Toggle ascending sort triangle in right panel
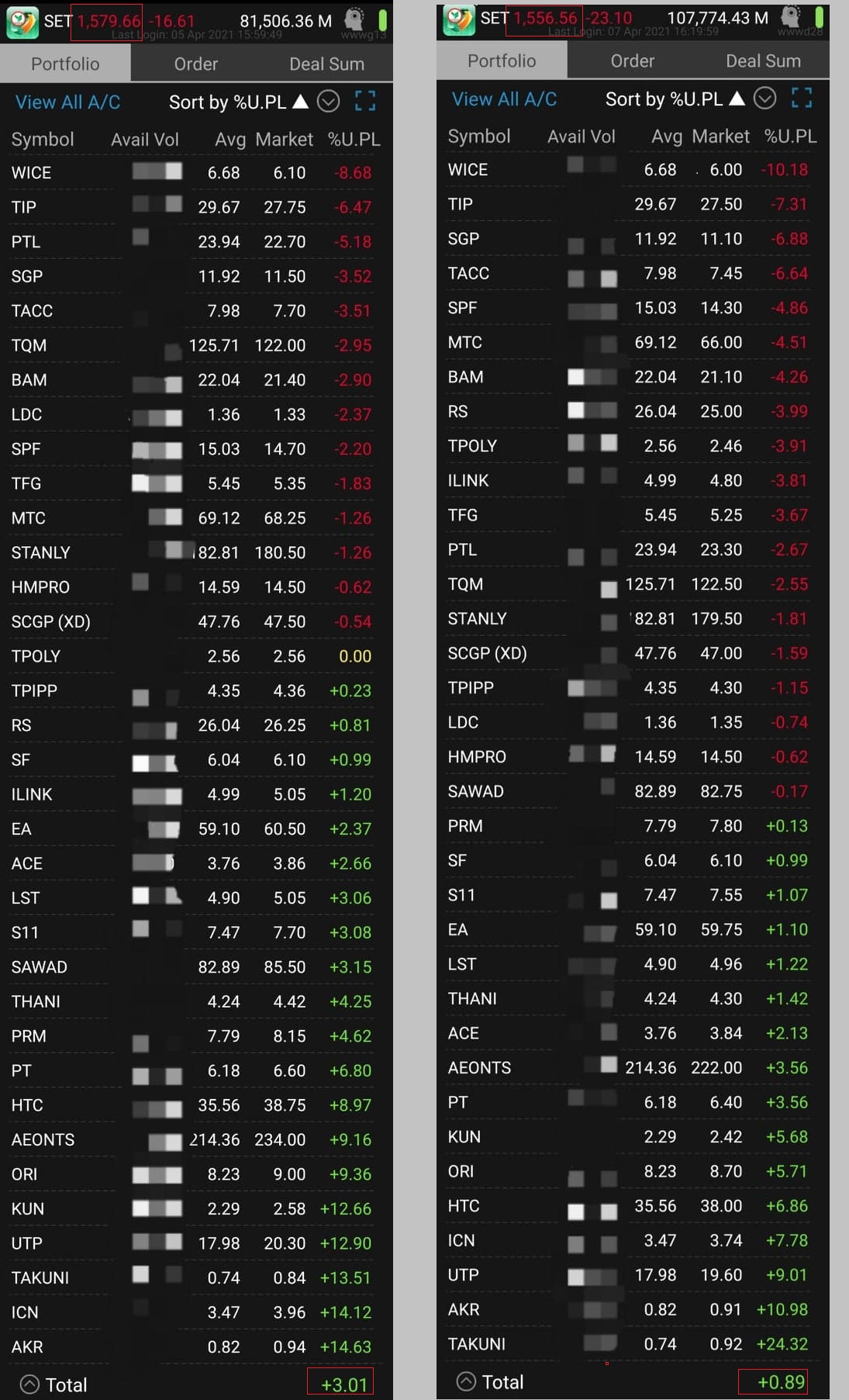This screenshot has width=849, height=1400. click(x=737, y=99)
